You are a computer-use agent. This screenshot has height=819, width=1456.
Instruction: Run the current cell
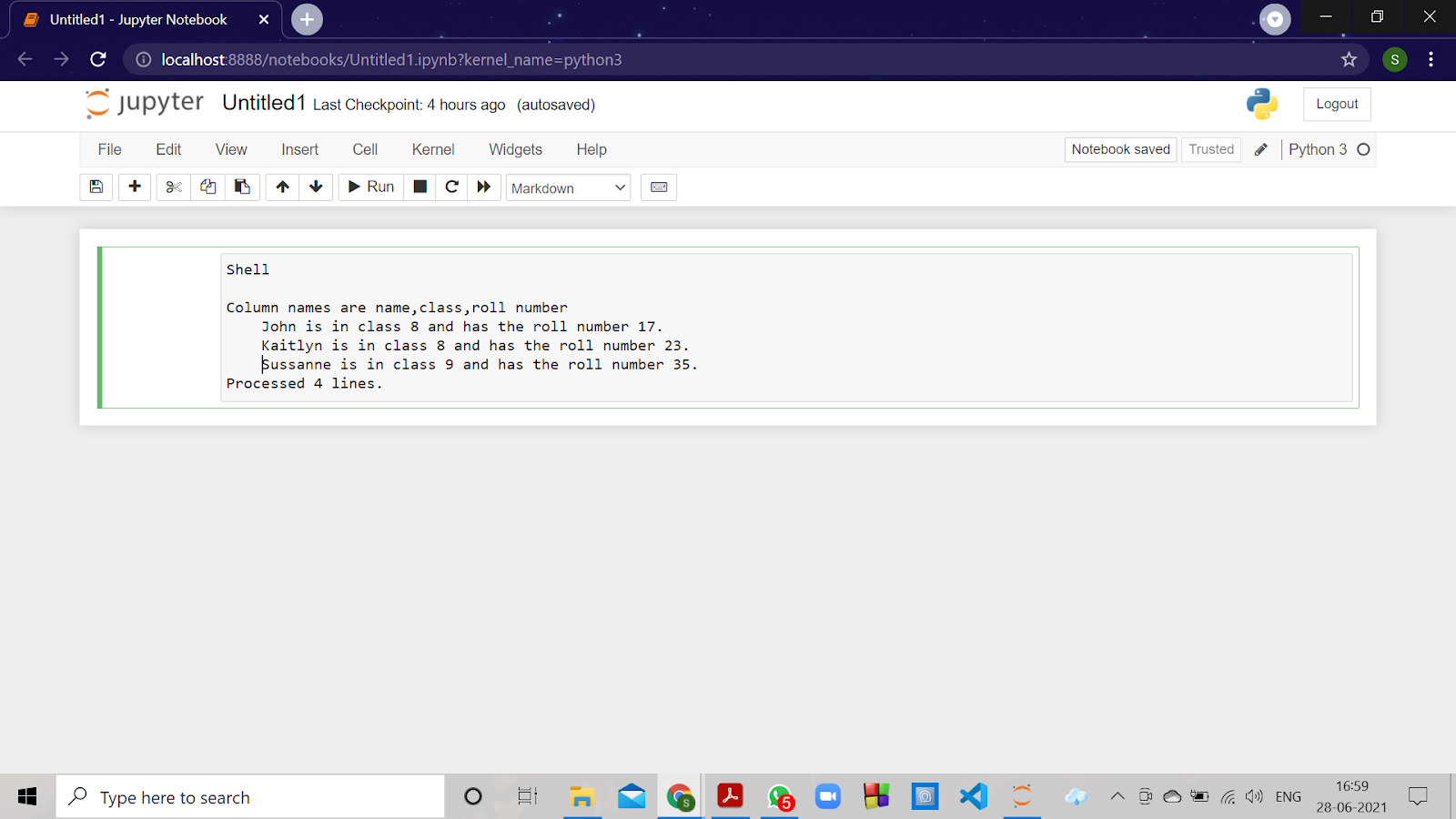(x=371, y=187)
